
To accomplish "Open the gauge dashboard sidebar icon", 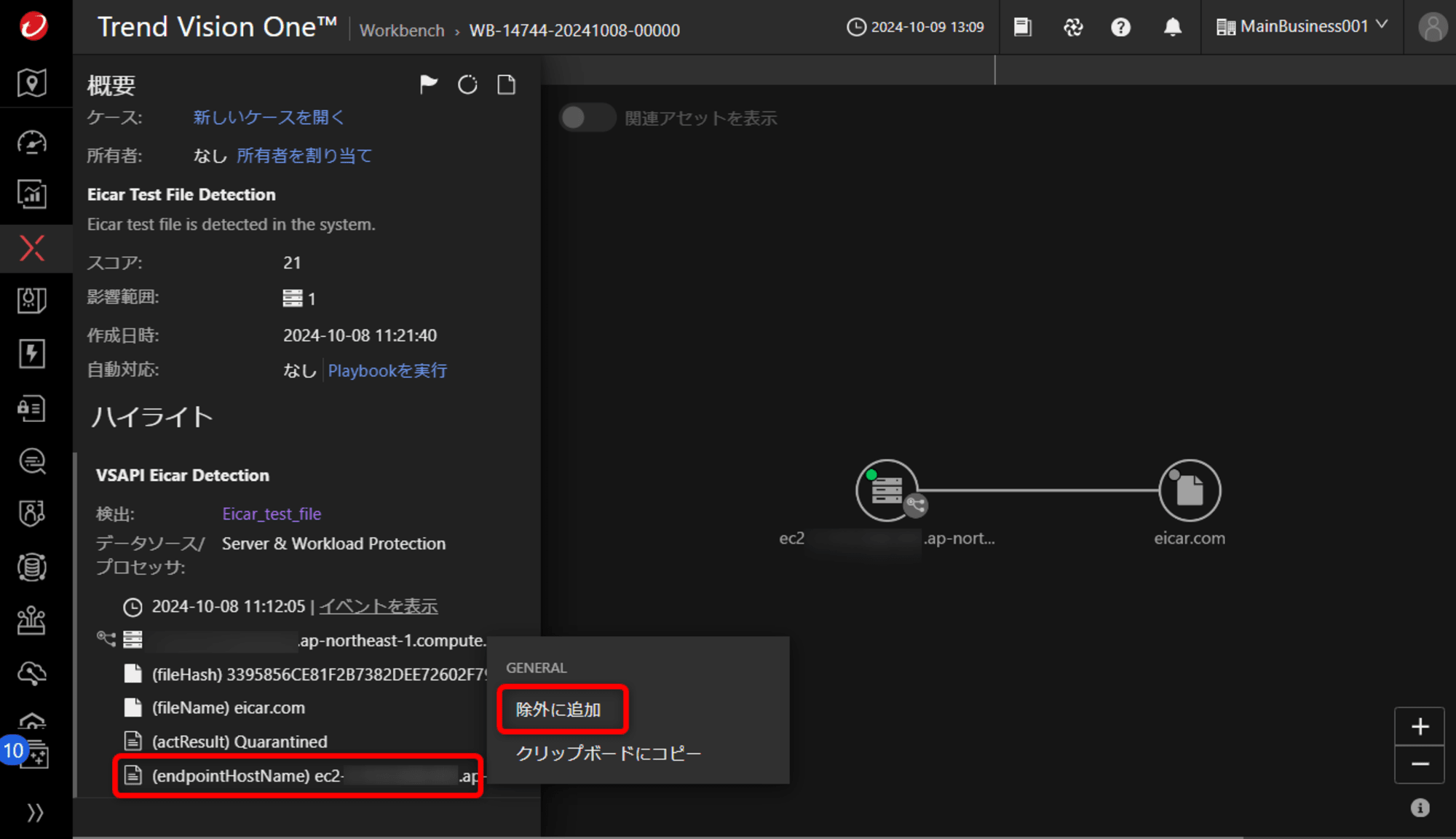I will point(32,143).
